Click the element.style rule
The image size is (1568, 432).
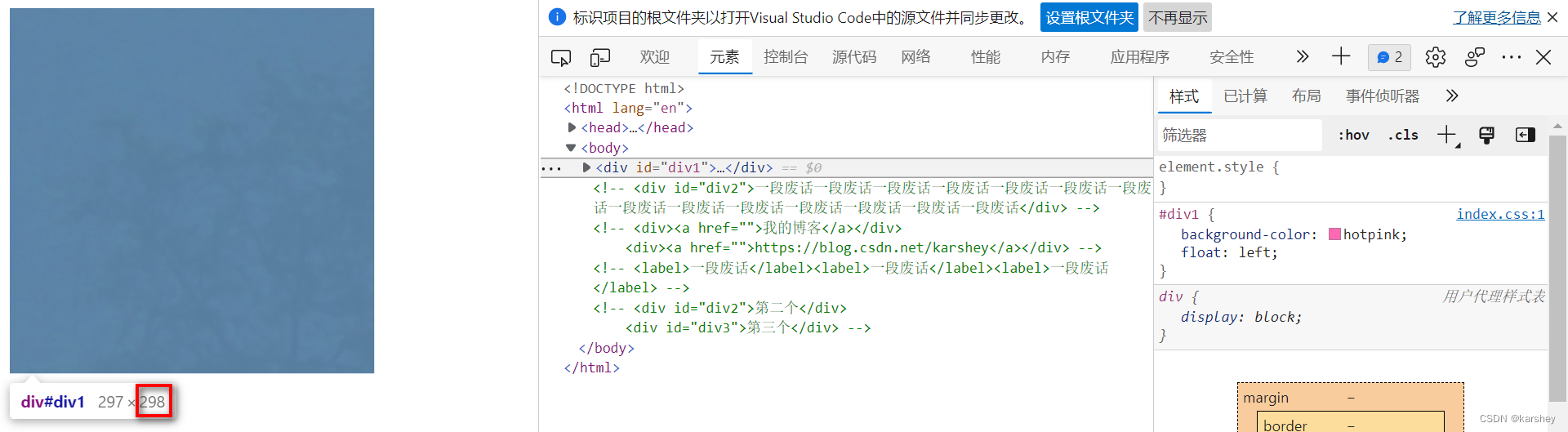click(1218, 167)
